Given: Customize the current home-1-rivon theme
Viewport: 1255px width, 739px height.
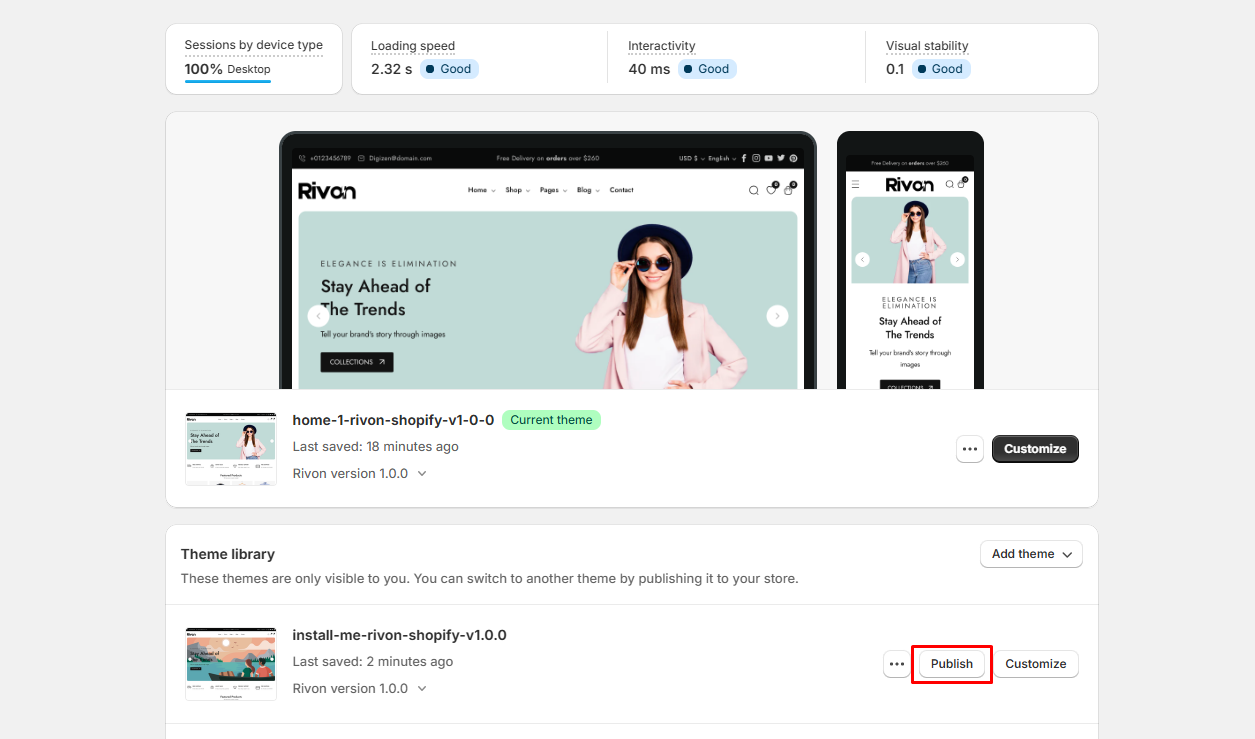Looking at the screenshot, I should point(1035,449).
